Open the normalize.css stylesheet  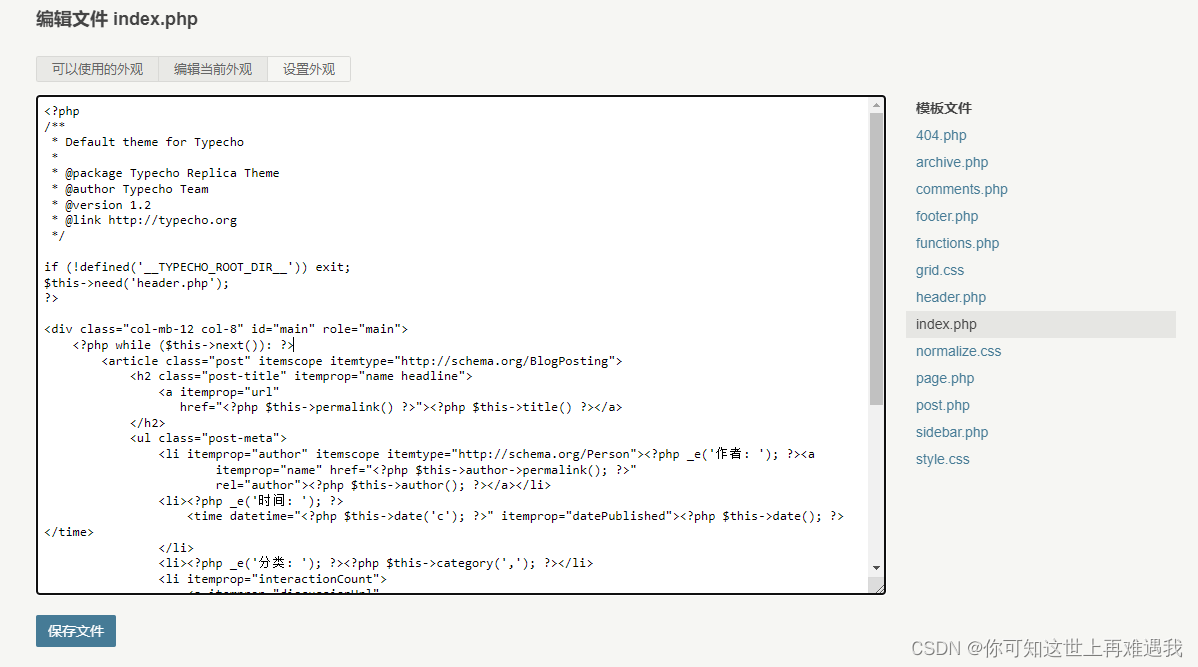click(958, 350)
